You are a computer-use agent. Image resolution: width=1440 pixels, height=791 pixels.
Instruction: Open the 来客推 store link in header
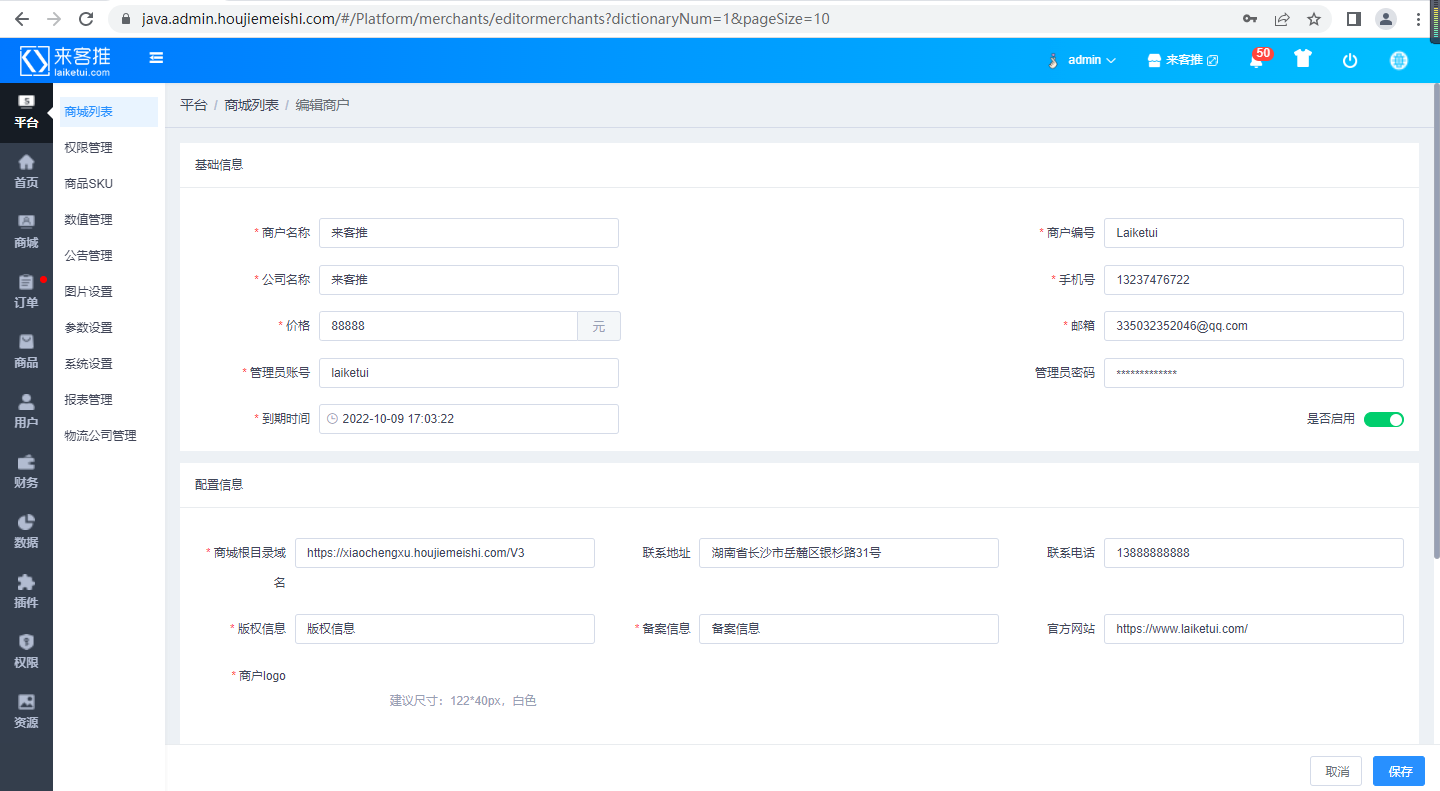coord(1183,60)
